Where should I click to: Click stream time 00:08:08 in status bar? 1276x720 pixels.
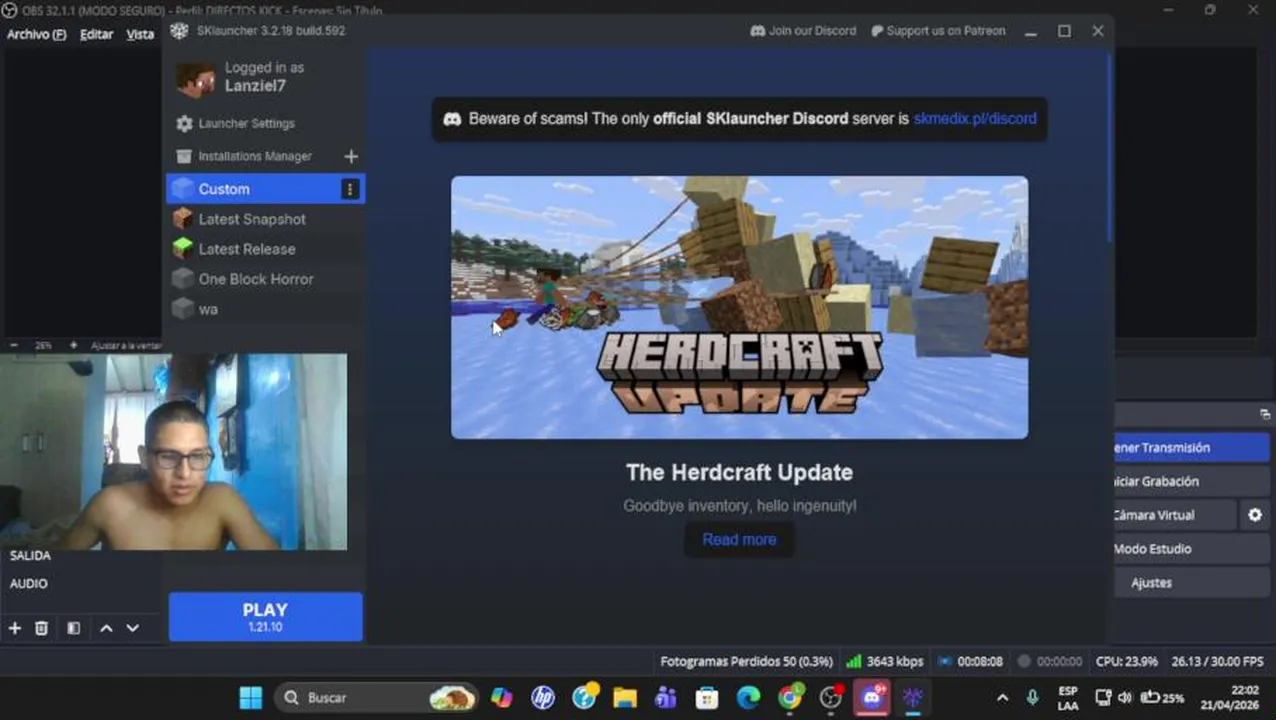point(971,662)
